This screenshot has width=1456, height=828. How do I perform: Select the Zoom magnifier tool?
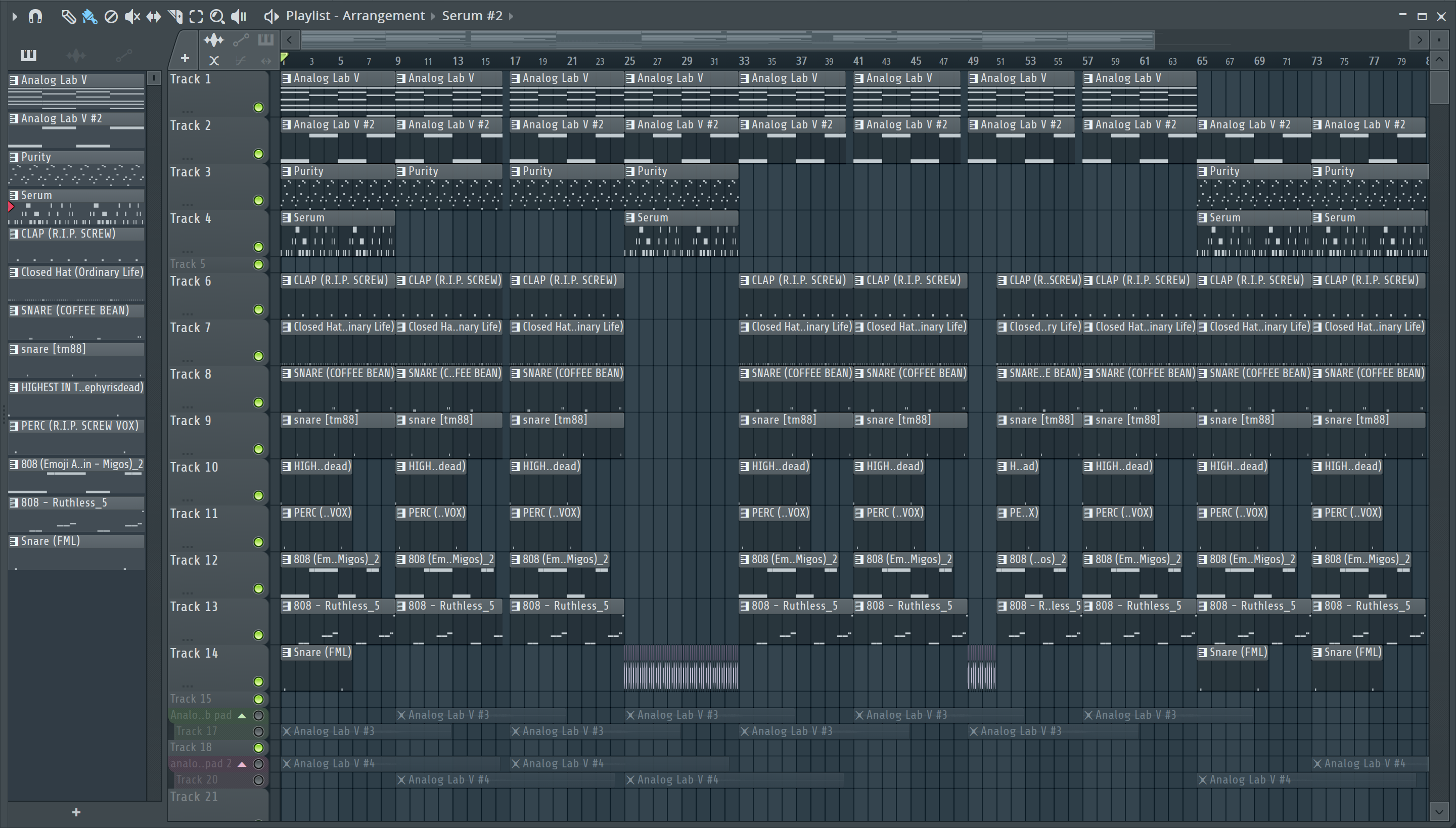point(217,17)
